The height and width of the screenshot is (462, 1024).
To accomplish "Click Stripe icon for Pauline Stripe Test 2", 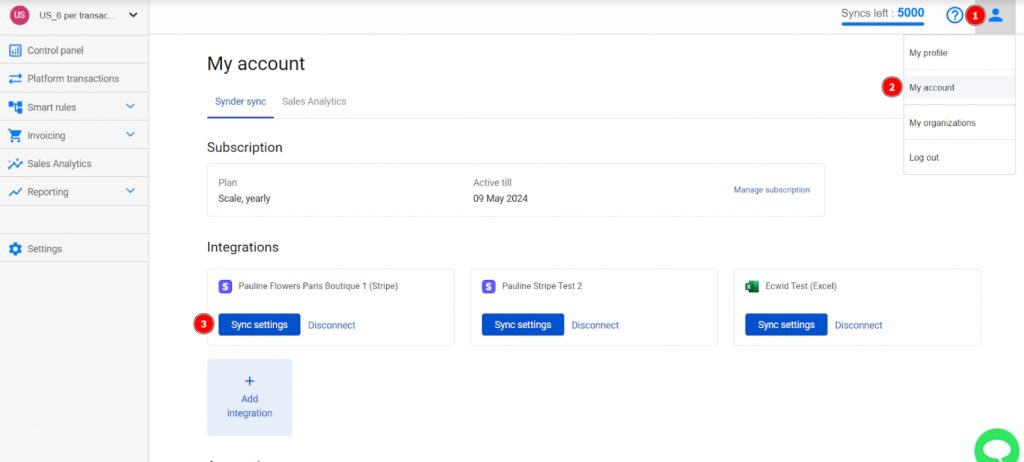I will click(x=488, y=286).
